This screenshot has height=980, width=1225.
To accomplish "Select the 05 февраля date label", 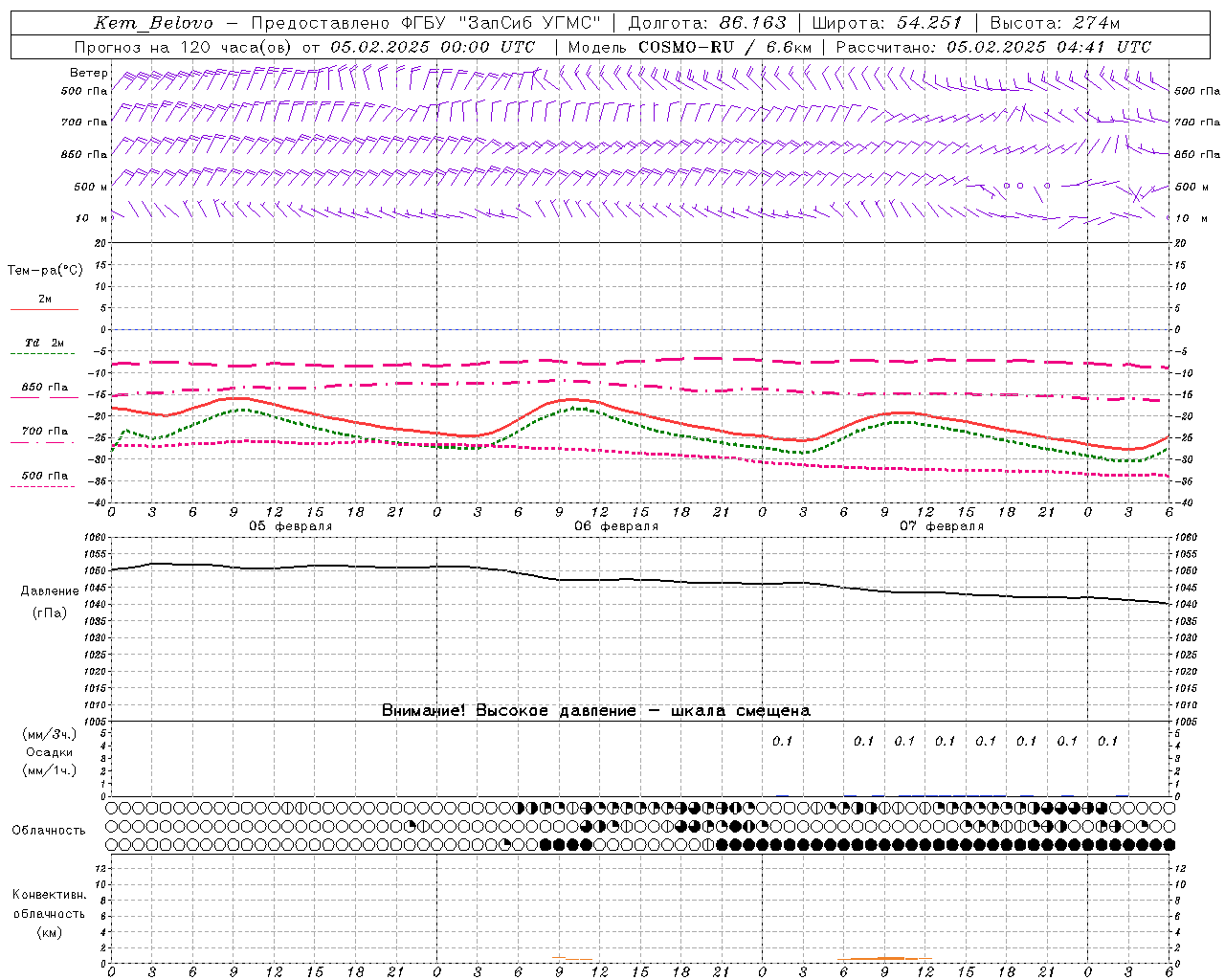I will (x=291, y=526).
